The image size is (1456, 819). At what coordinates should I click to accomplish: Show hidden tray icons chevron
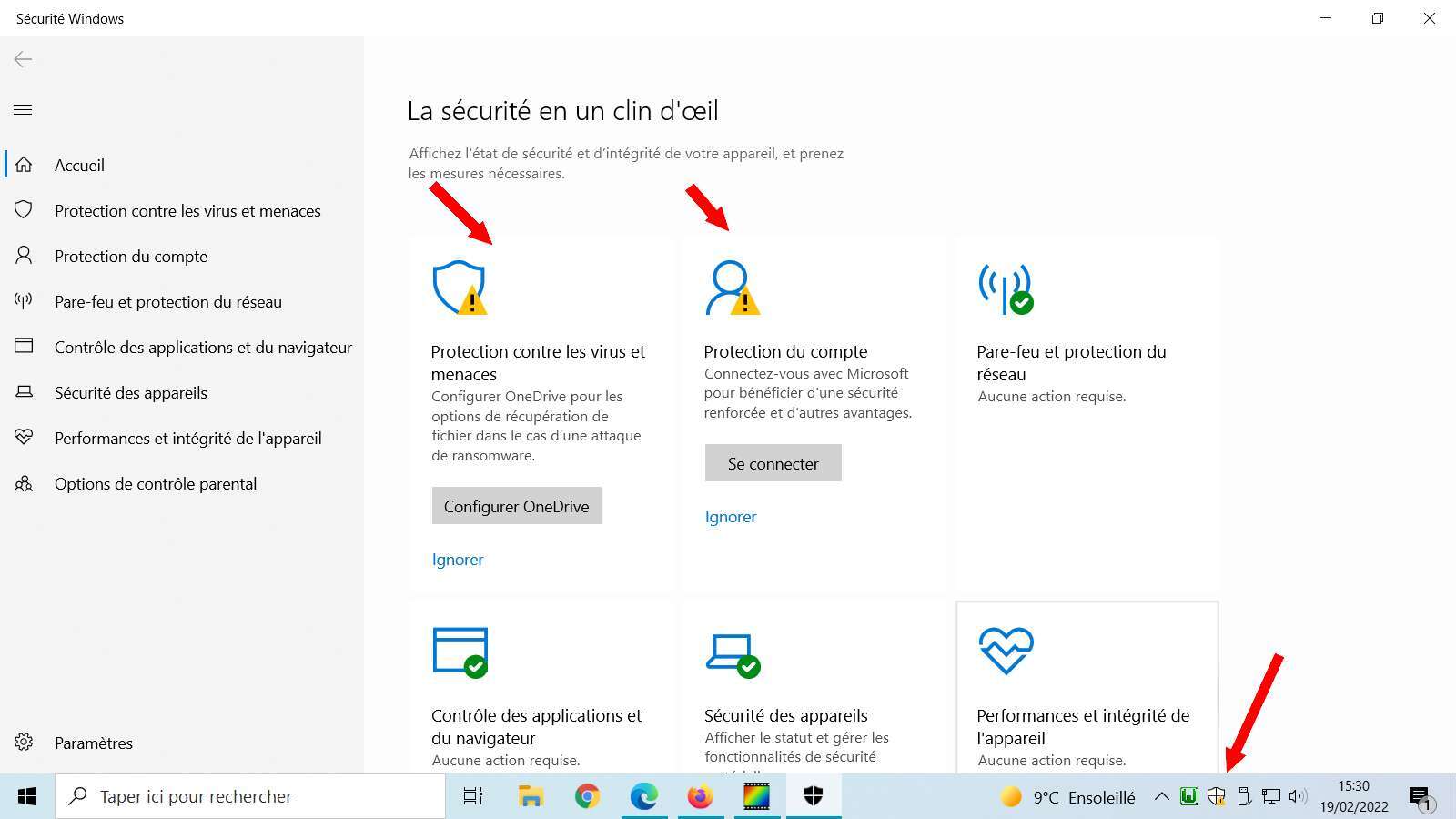tap(1161, 797)
